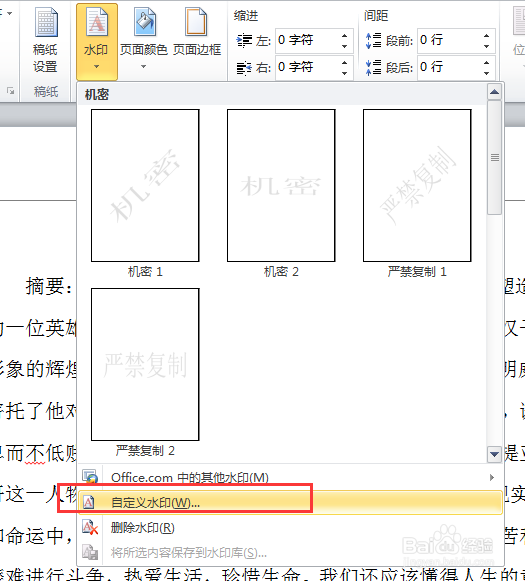This screenshot has width=525, height=581.
Task: Expand the 页面颜色 dropdown arrow
Action: 143,67
